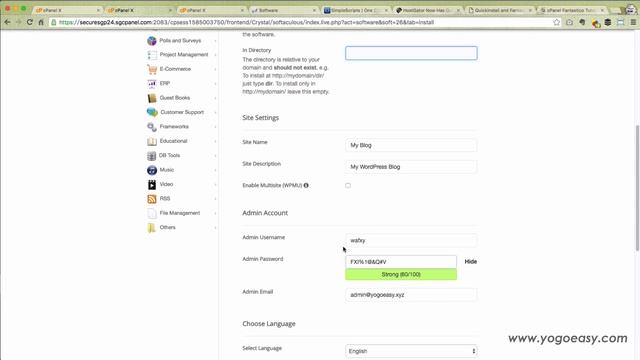Viewport: 640px width, 360px height.
Task: Reload the page with the refresh icon
Action: (30, 22)
